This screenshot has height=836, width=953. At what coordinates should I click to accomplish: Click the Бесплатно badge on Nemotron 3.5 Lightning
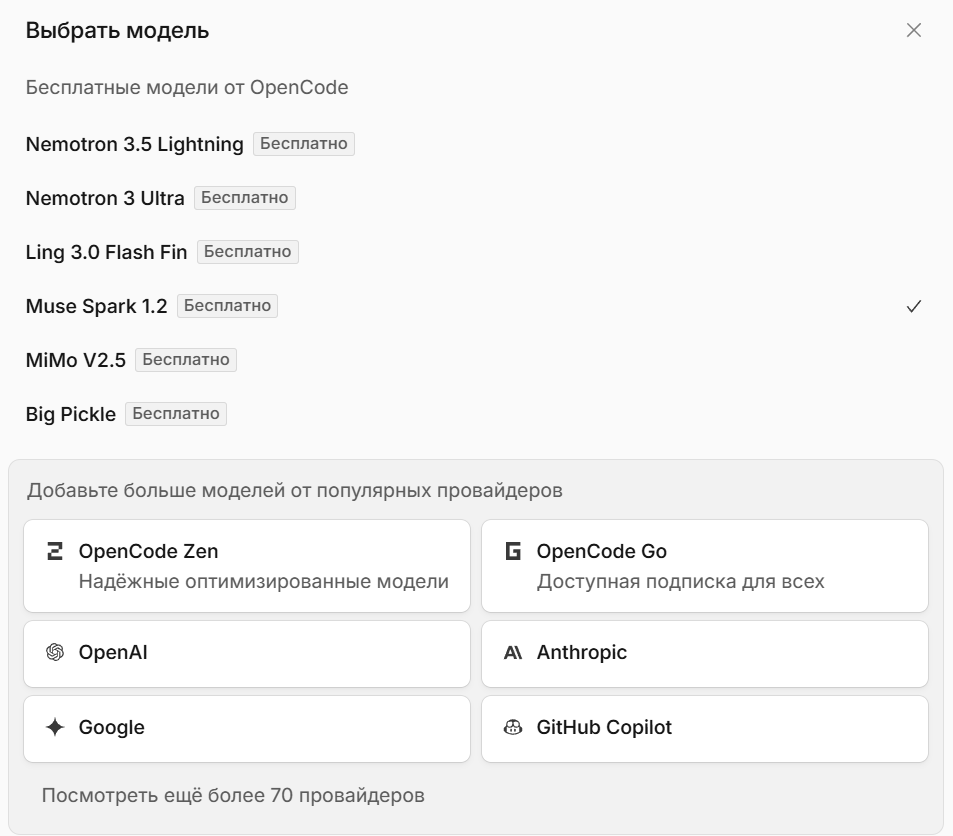point(304,144)
